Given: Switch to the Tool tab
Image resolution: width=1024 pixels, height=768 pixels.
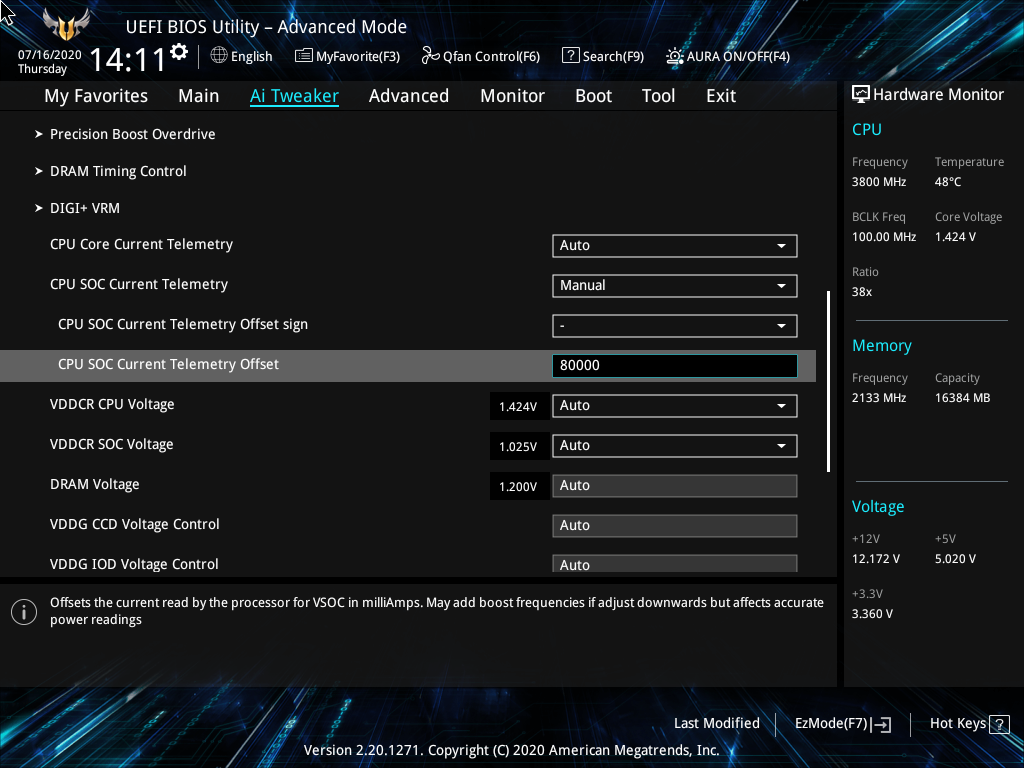Looking at the screenshot, I should [x=658, y=96].
